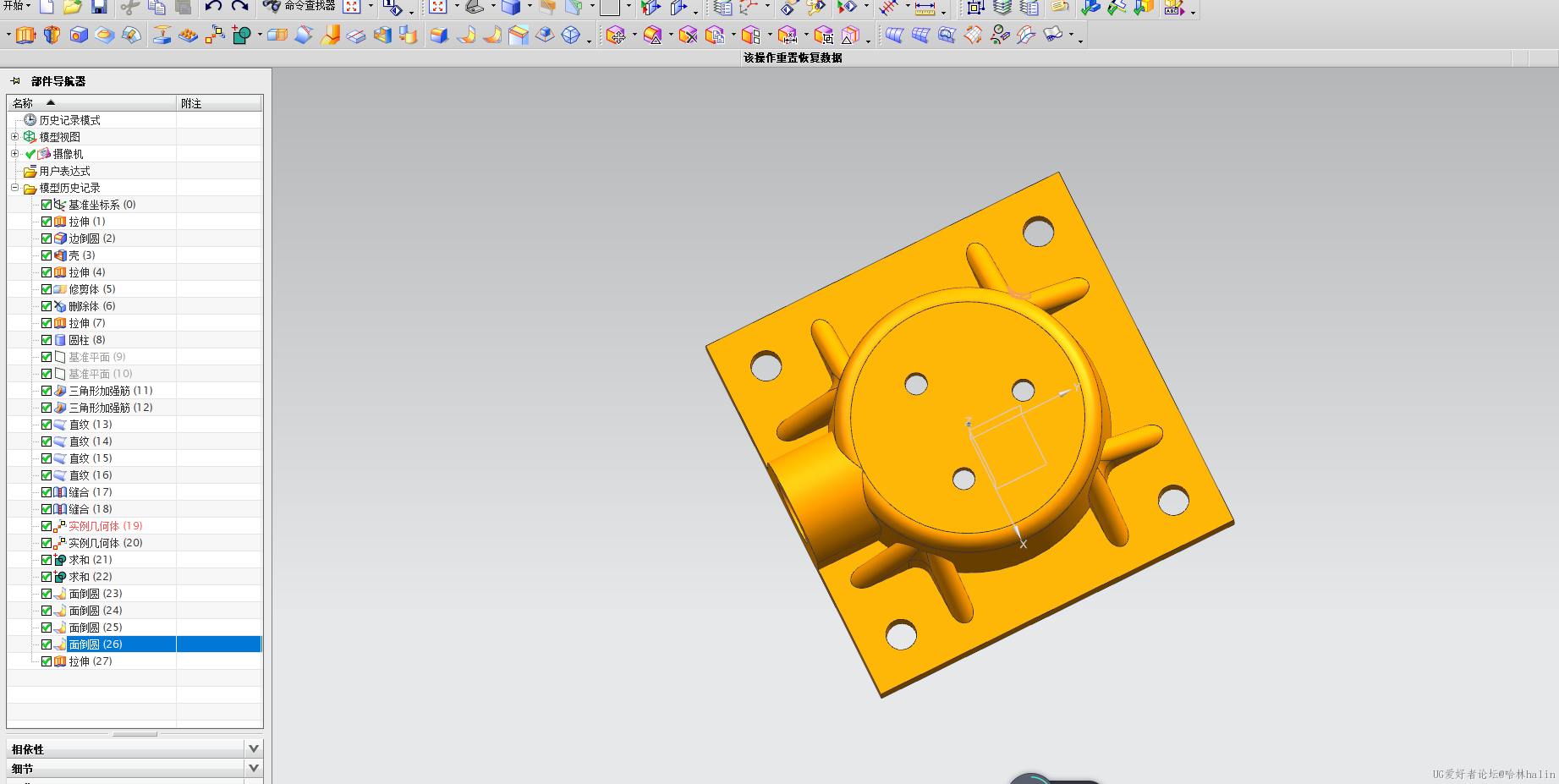
Task: Open a file via the folder icon
Action: click(73, 7)
